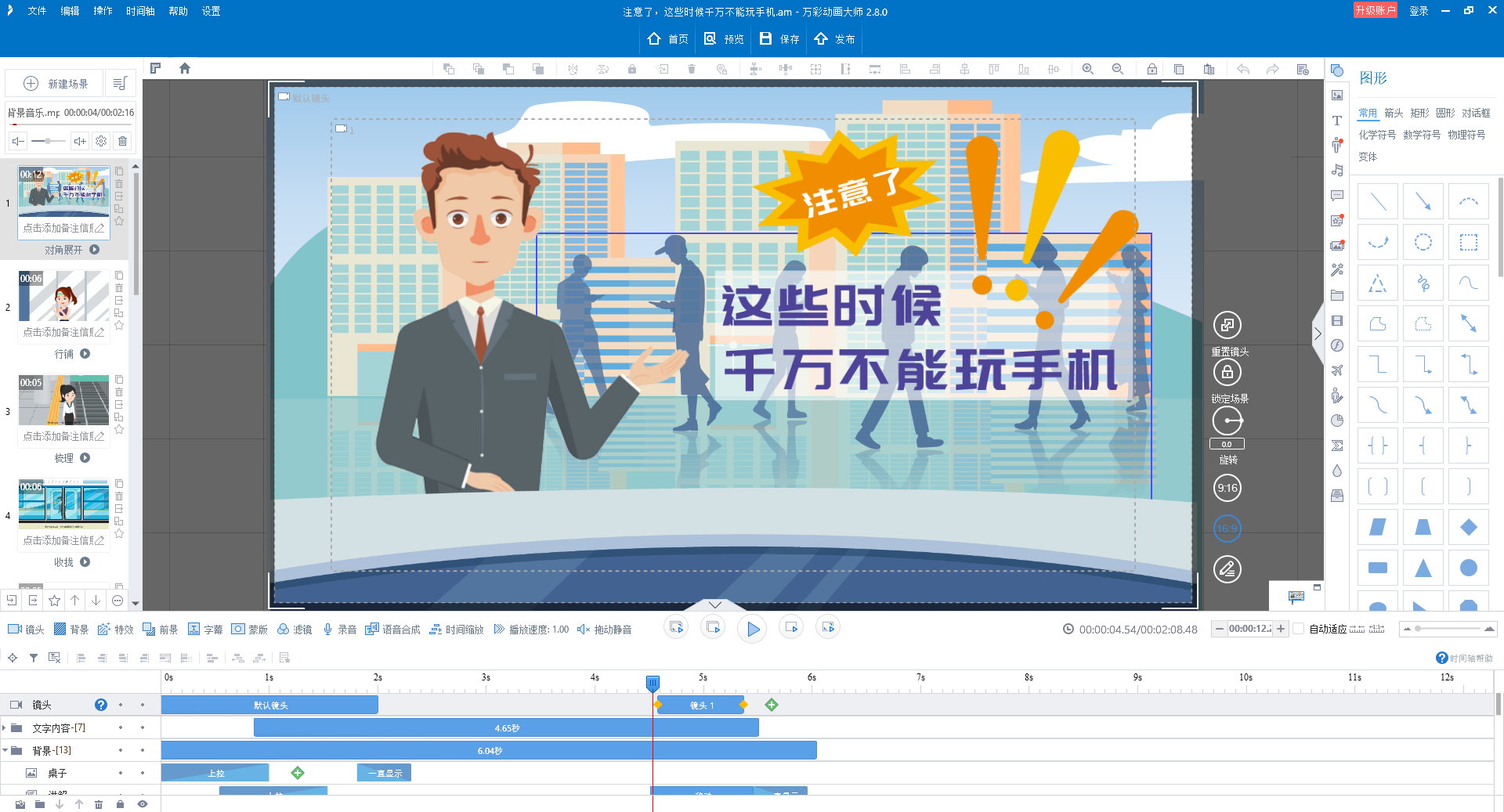Open the 文件 menu

37,11
